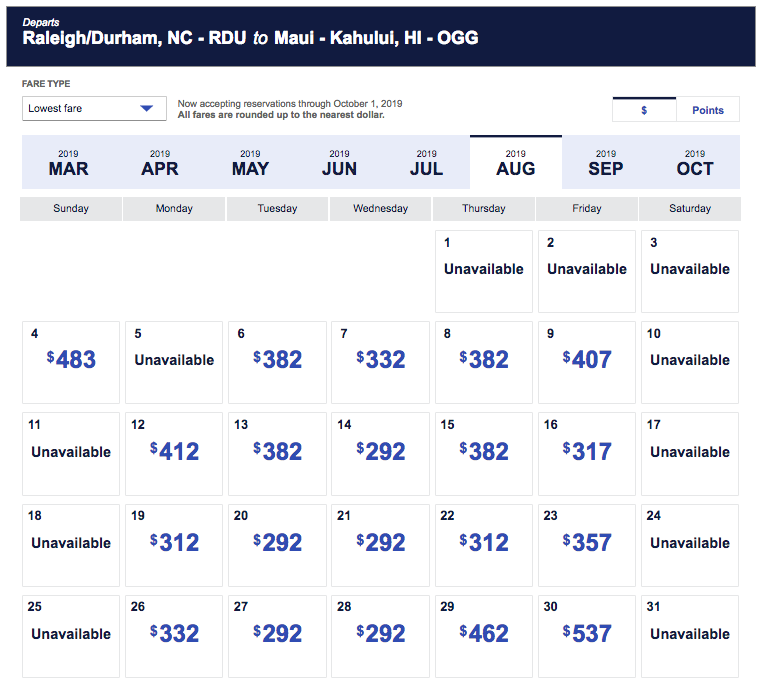
Task: Open the OCT 2019 month tab
Action: pos(695,162)
